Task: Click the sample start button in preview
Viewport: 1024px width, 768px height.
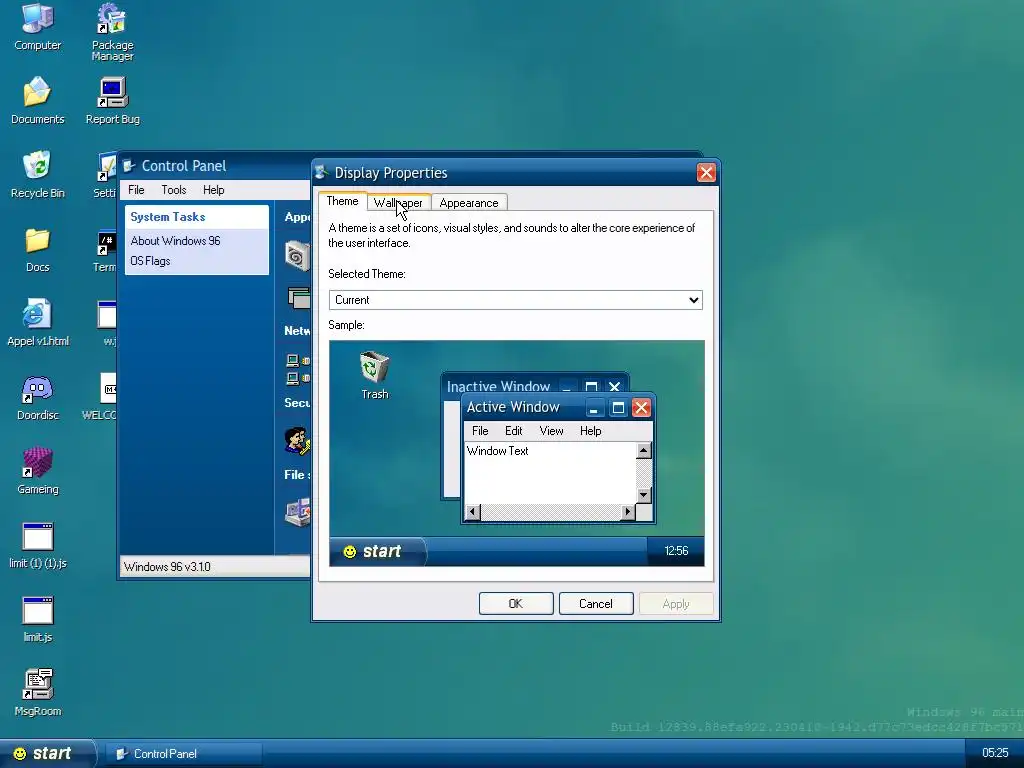Action: [x=377, y=552]
